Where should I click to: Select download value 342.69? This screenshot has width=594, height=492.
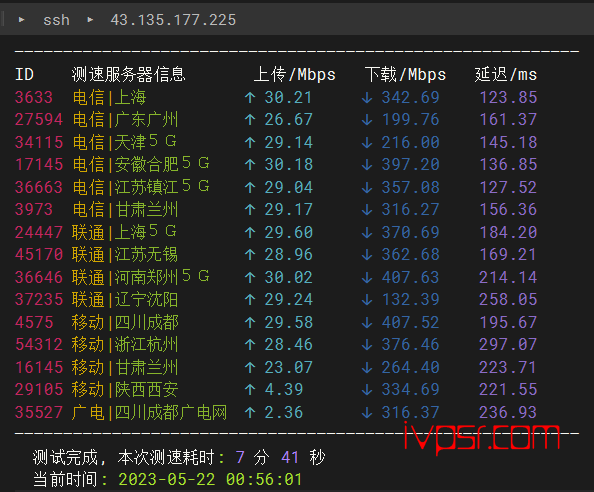pos(410,97)
